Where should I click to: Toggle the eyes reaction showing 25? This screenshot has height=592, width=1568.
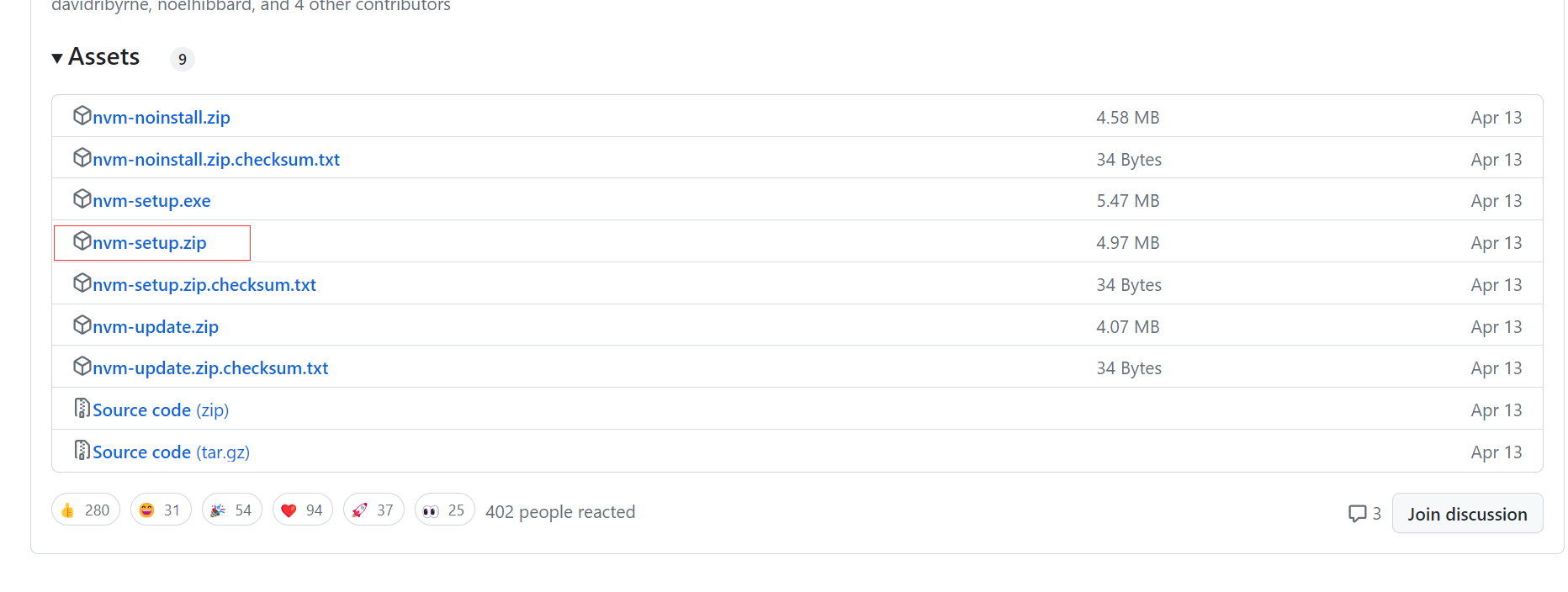point(445,510)
